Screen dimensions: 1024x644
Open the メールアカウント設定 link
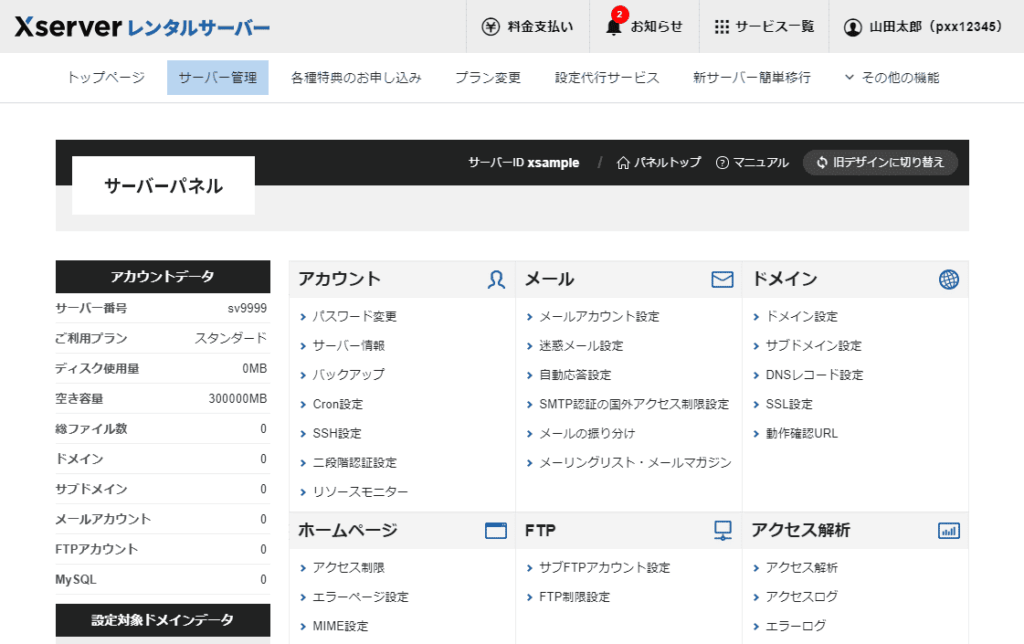pyautogui.click(x=599, y=316)
